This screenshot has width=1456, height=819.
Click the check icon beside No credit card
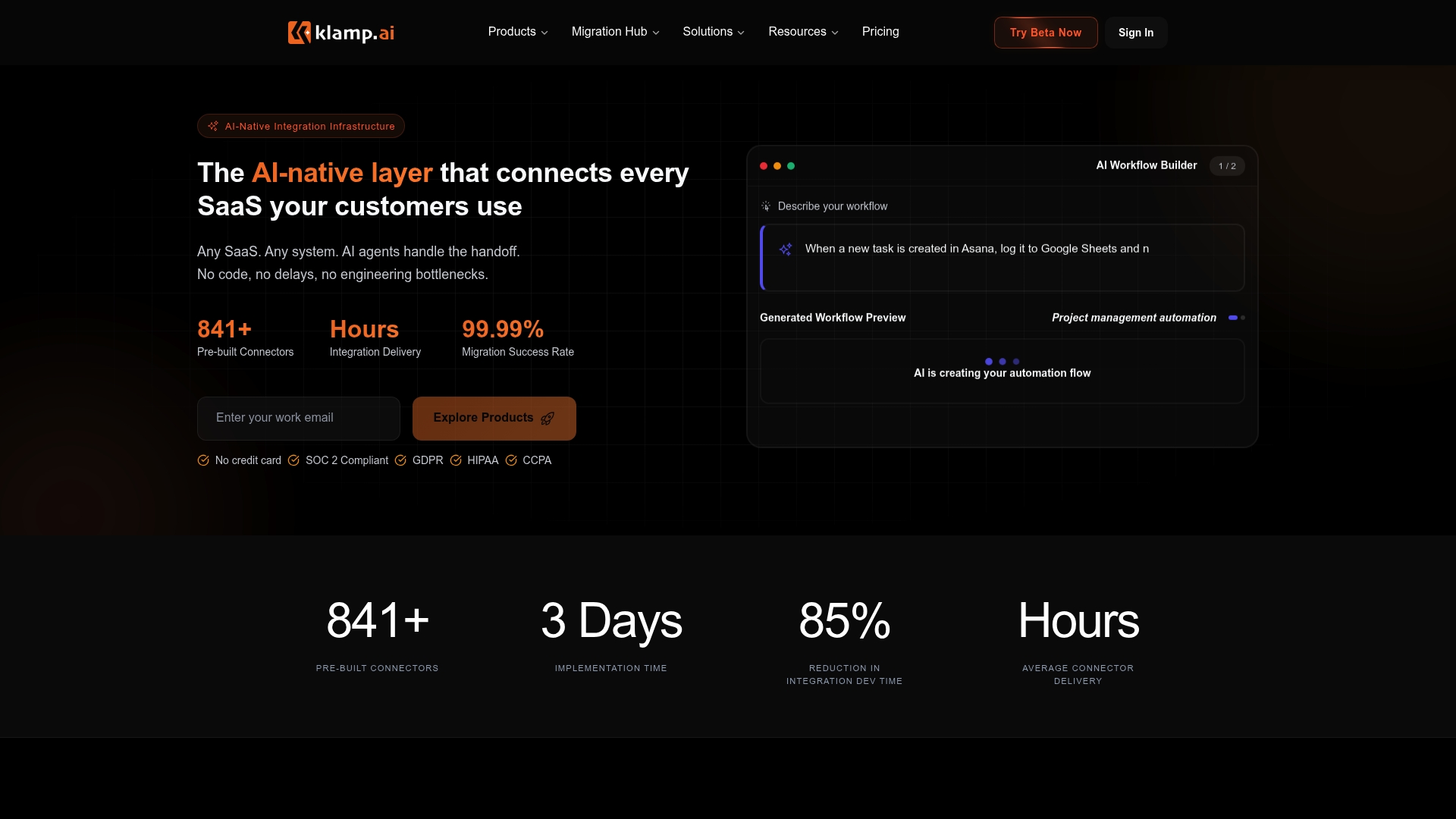click(203, 460)
